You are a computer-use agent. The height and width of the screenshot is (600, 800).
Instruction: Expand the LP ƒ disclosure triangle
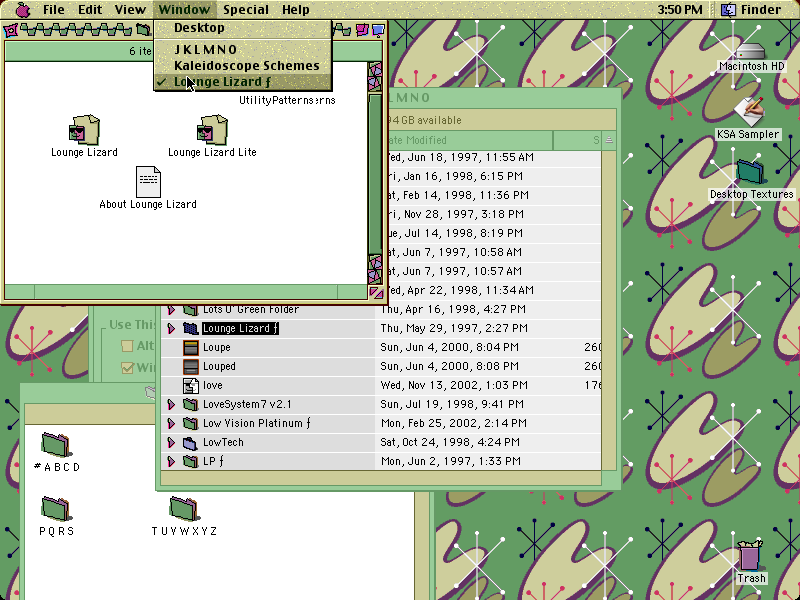[x=171, y=461]
